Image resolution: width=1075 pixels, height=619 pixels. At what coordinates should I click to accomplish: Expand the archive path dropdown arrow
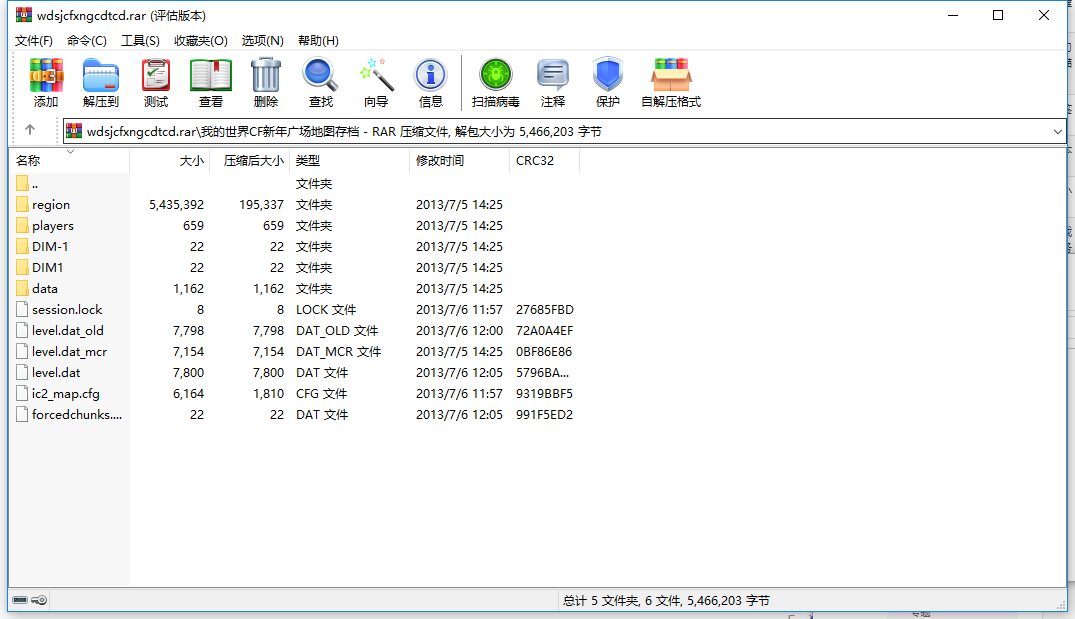(1057, 132)
